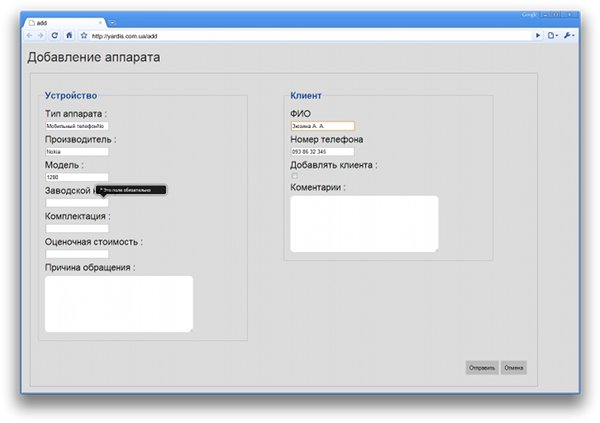Click the 'Номер телефона' input field

pyautogui.click(x=322, y=151)
